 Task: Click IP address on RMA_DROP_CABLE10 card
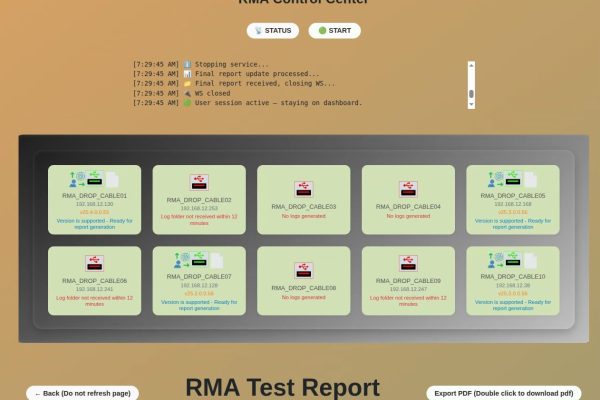pos(513,285)
